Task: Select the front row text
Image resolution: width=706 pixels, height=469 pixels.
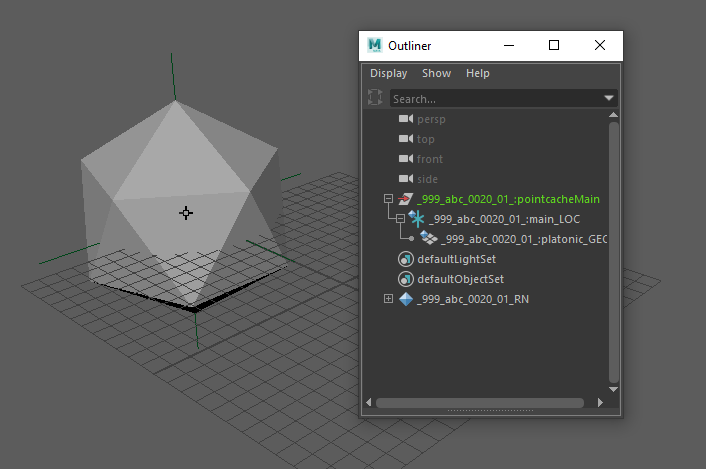Action: [x=430, y=159]
